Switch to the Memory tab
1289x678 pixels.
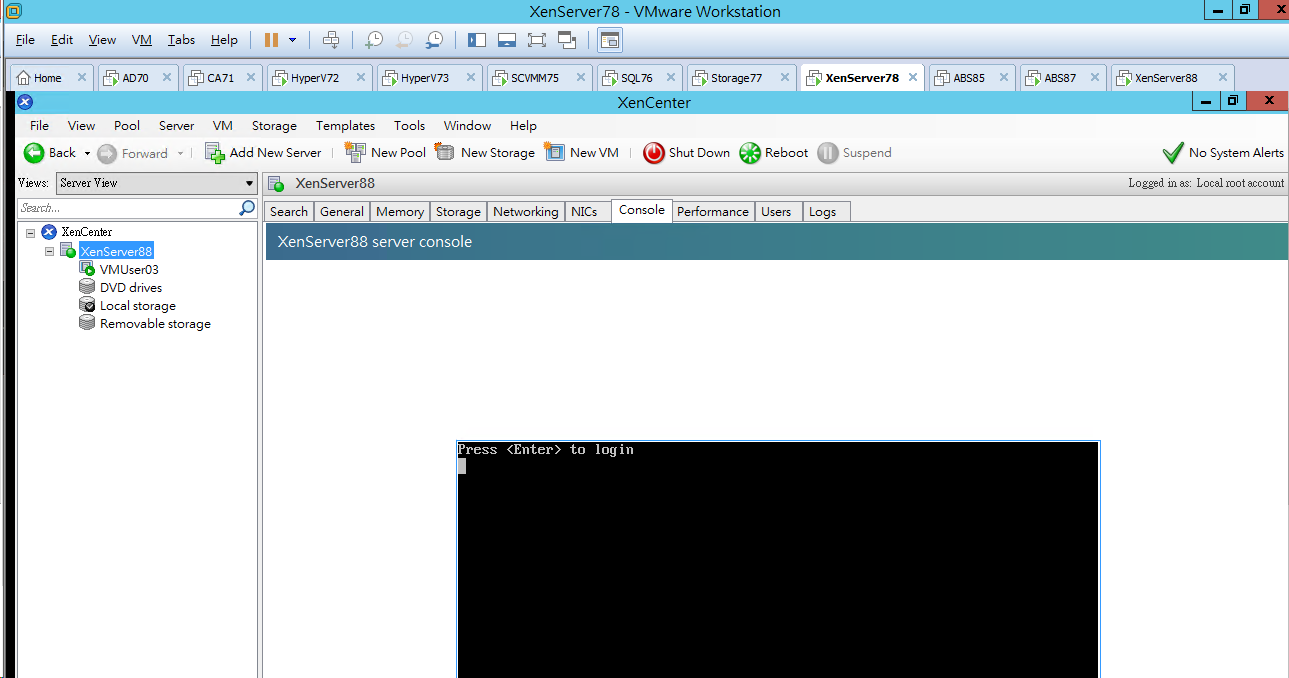[400, 212]
